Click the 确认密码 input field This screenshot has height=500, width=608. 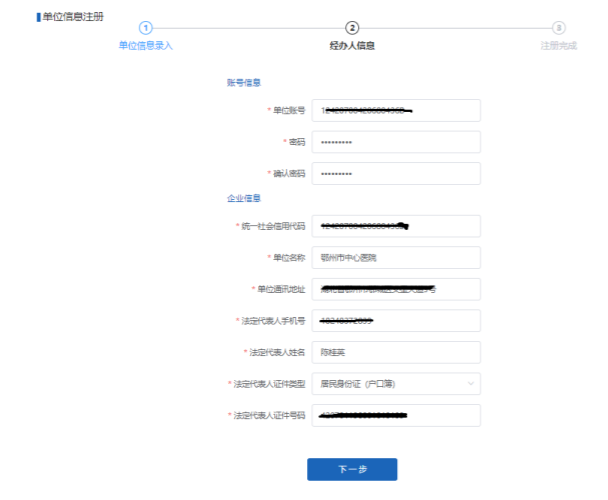tap(396, 174)
